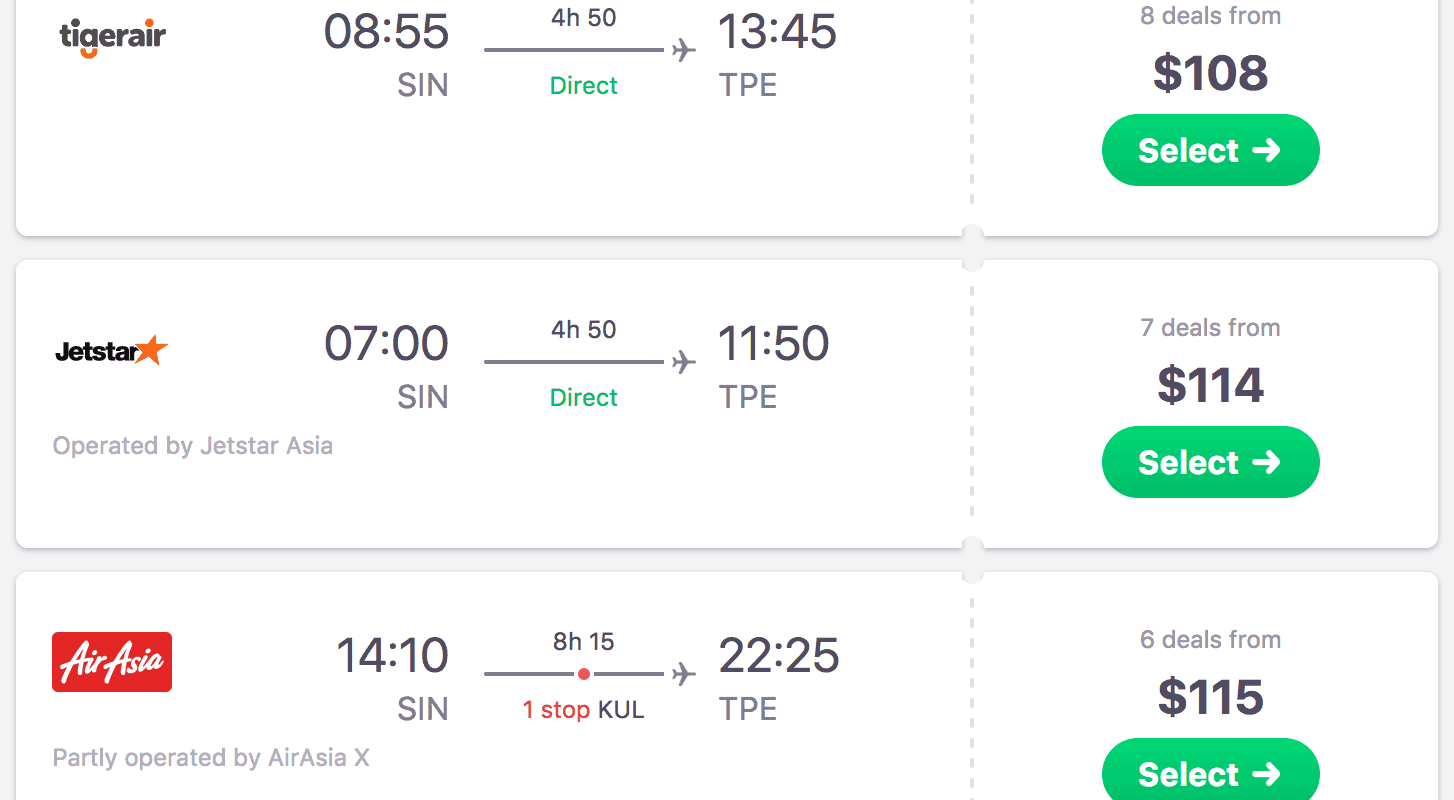This screenshot has width=1454, height=800.
Task: Click the 22:25 arrival time
Action: point(778,656)
